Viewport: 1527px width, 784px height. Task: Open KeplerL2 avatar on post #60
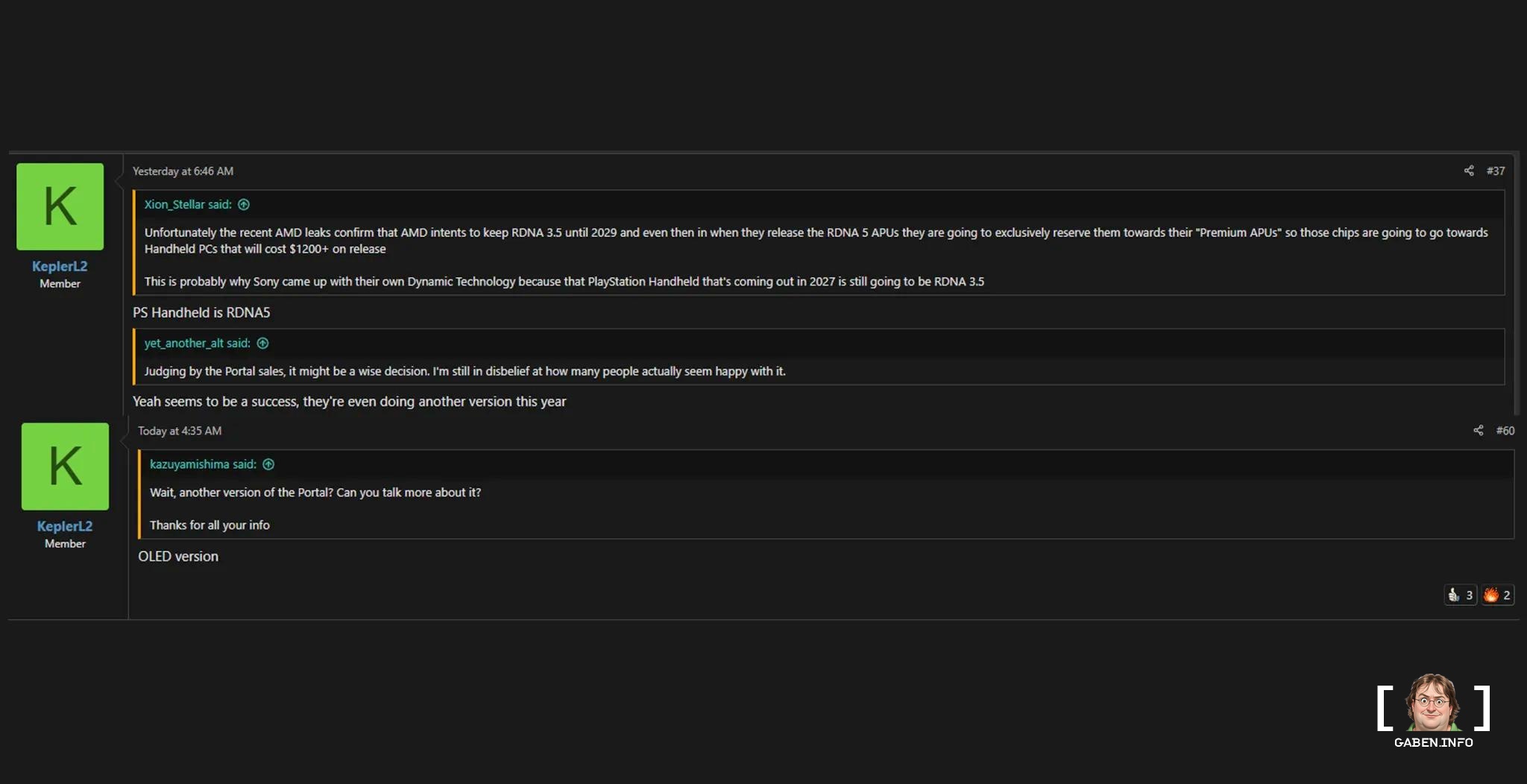(x=65, y=467)
